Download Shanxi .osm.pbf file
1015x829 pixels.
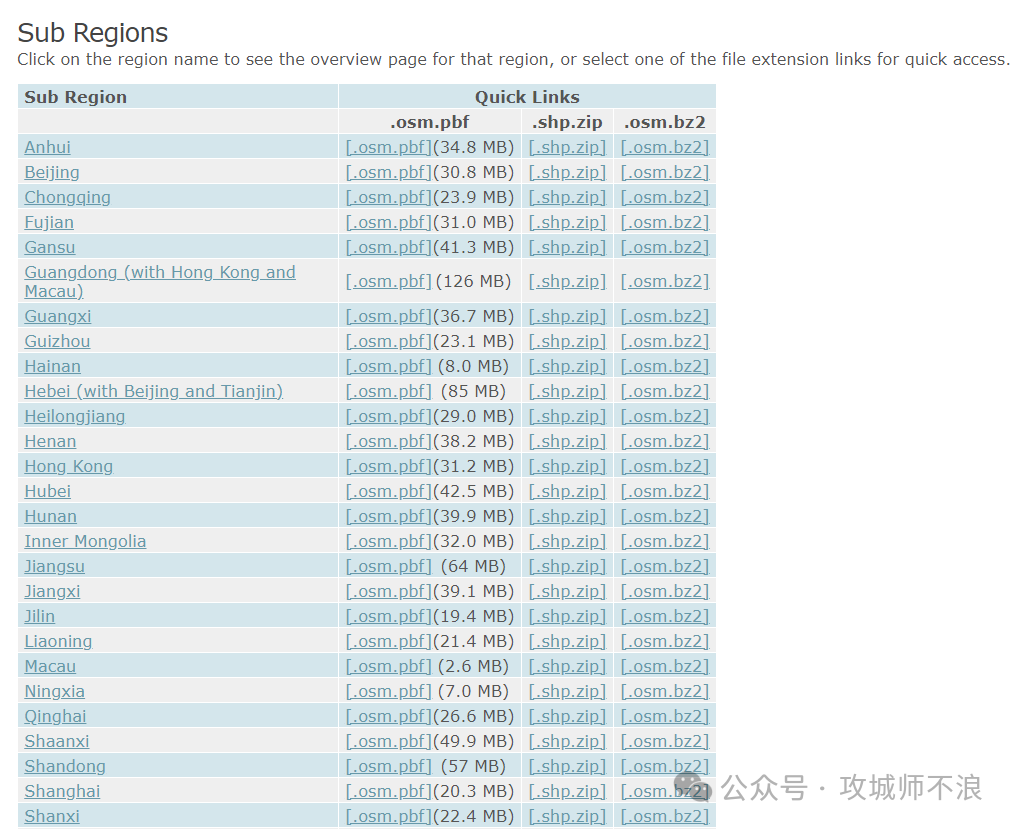[388, 817]
